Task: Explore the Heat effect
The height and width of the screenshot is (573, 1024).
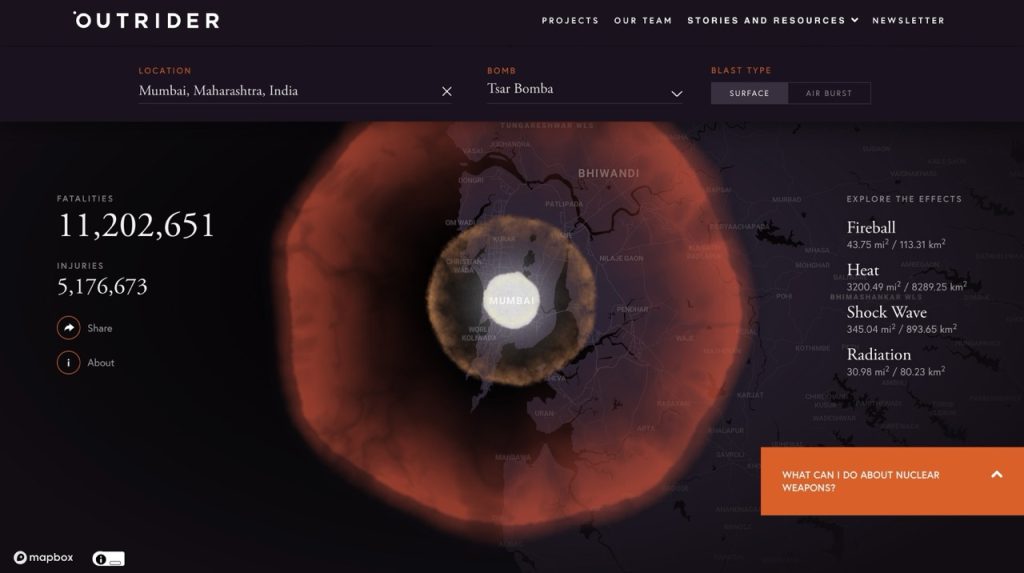Action: click(863, 270)
